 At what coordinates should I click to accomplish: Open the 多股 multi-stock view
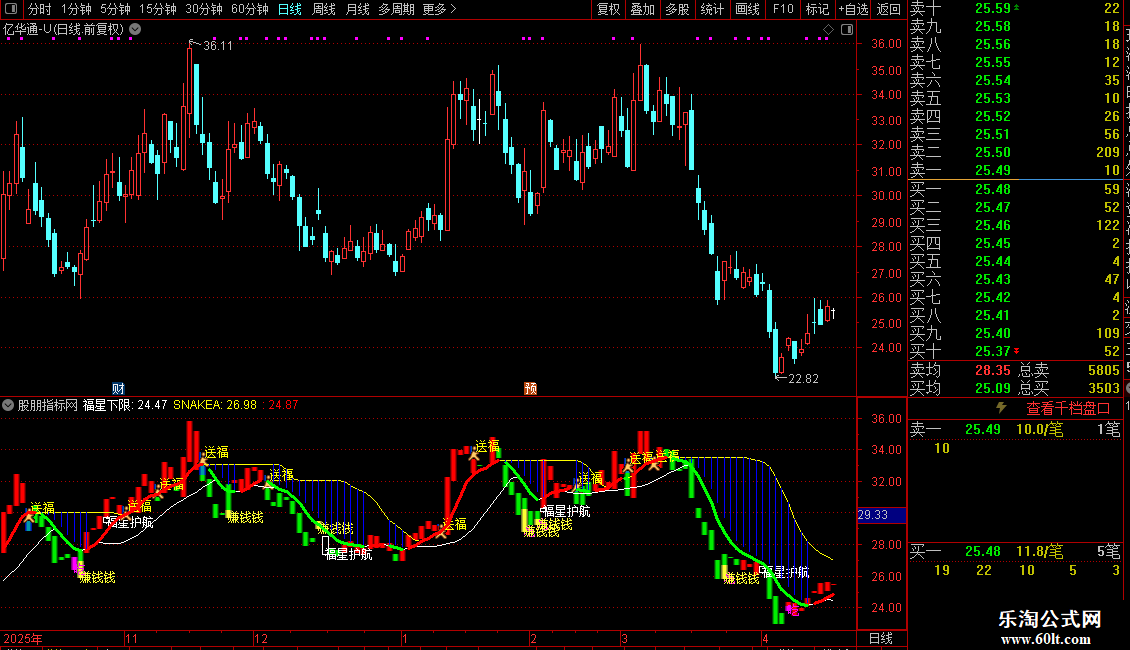[x=677, y=9]
